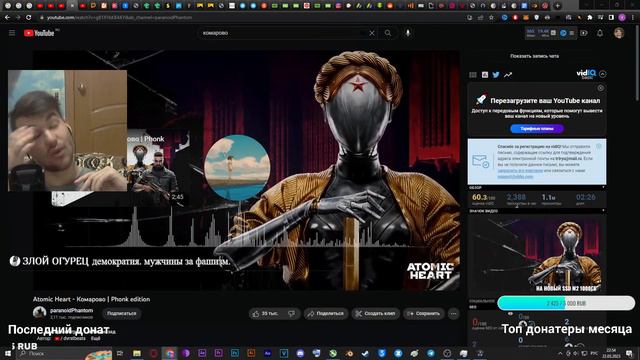Open vidIQ grid icon
Image resolution: width=640 pixels, height=360 pixels.
[473, 75]
